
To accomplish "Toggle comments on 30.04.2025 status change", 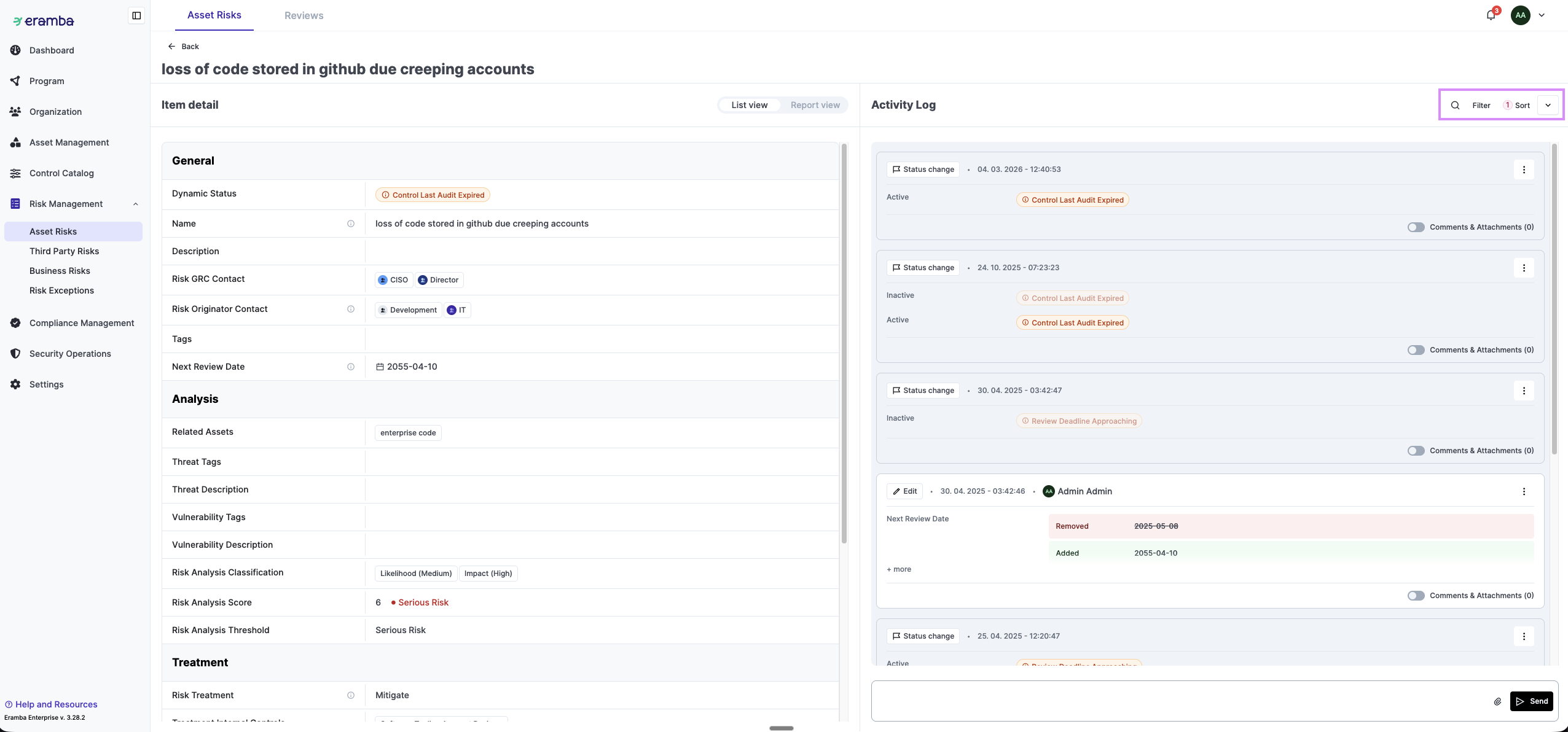I will pyautogui.click(x=1416, y=451).
